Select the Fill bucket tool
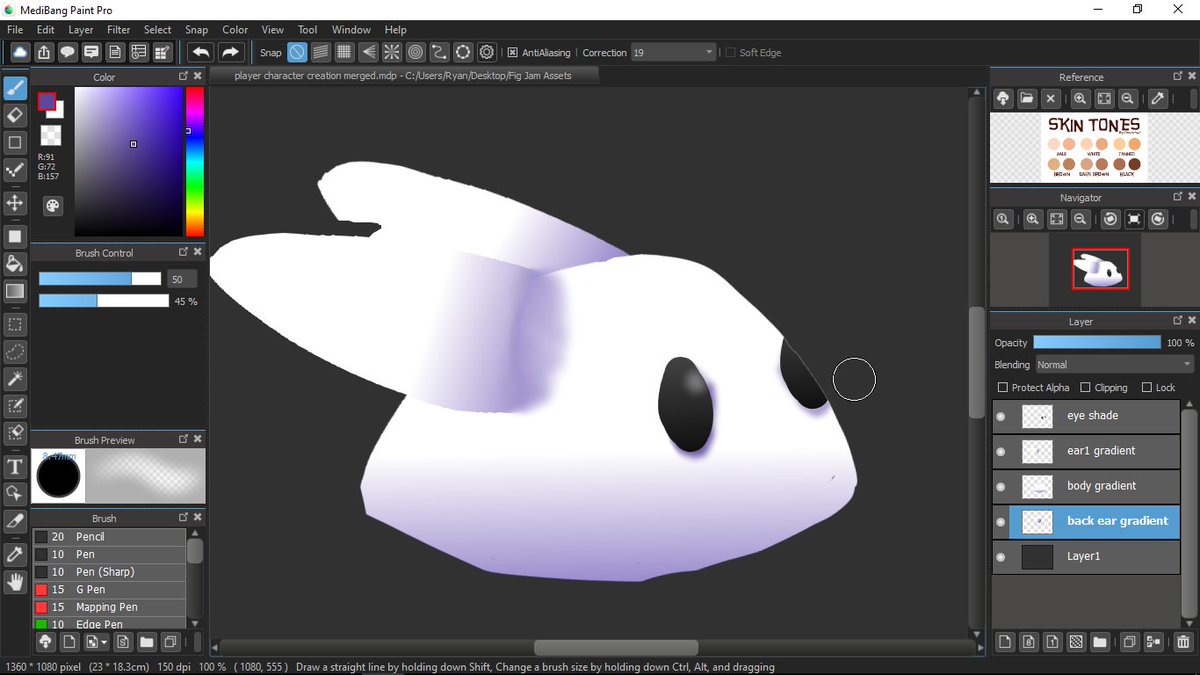Image resolution: width=1200 pixels, height=675 pixels. (x=14, y=264)
